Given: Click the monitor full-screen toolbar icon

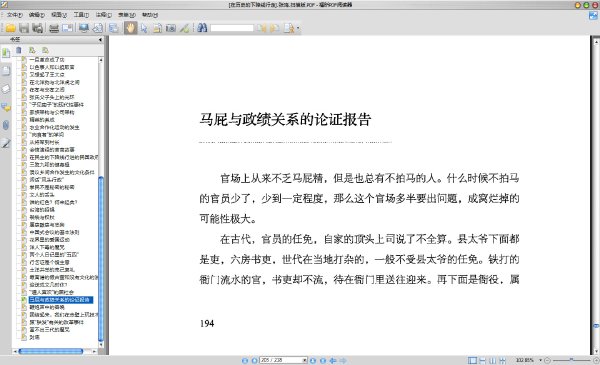Looking at the screenshot, I should 83,28.
